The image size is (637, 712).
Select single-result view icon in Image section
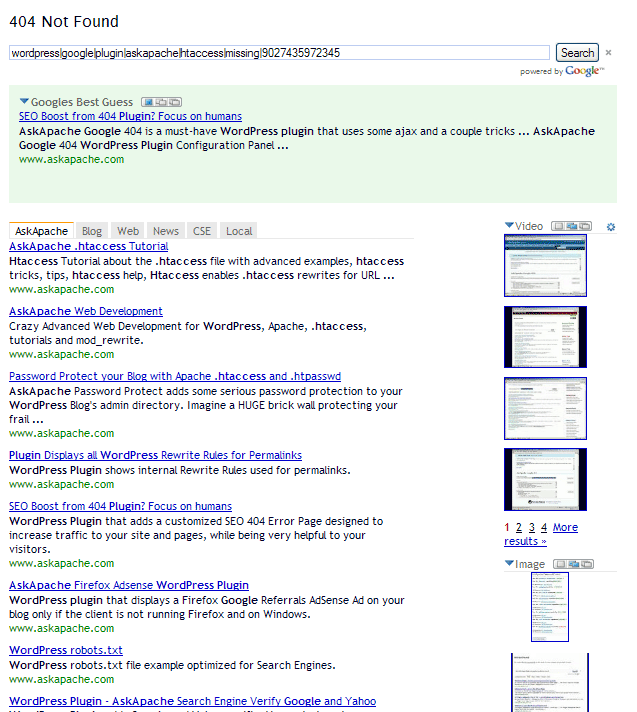tap(561, 564)
